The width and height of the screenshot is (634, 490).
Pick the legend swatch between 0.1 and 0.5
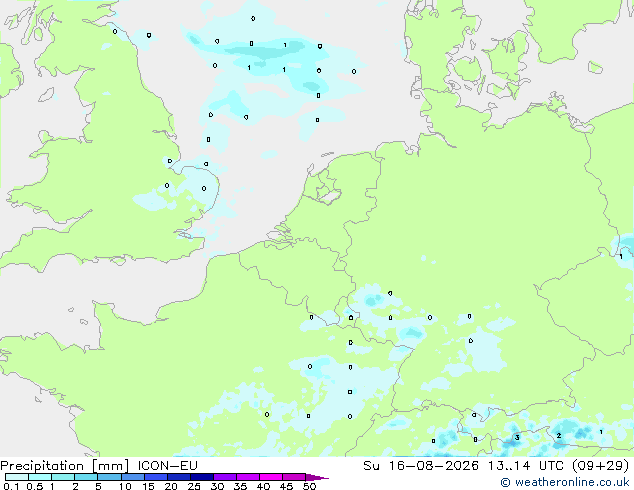pos(17,477)
